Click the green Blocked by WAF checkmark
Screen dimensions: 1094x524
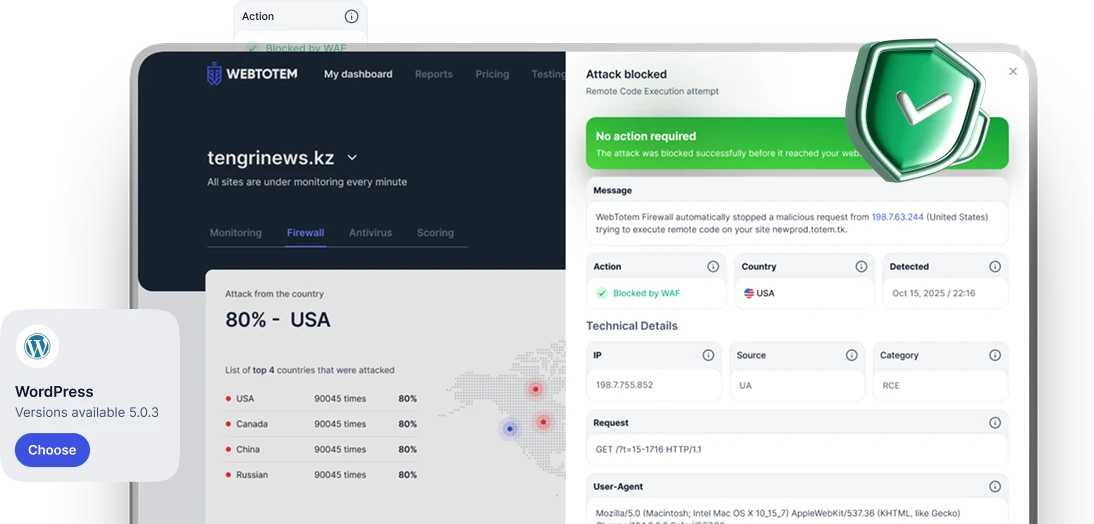pyautogui.click(x=601, y=293)
